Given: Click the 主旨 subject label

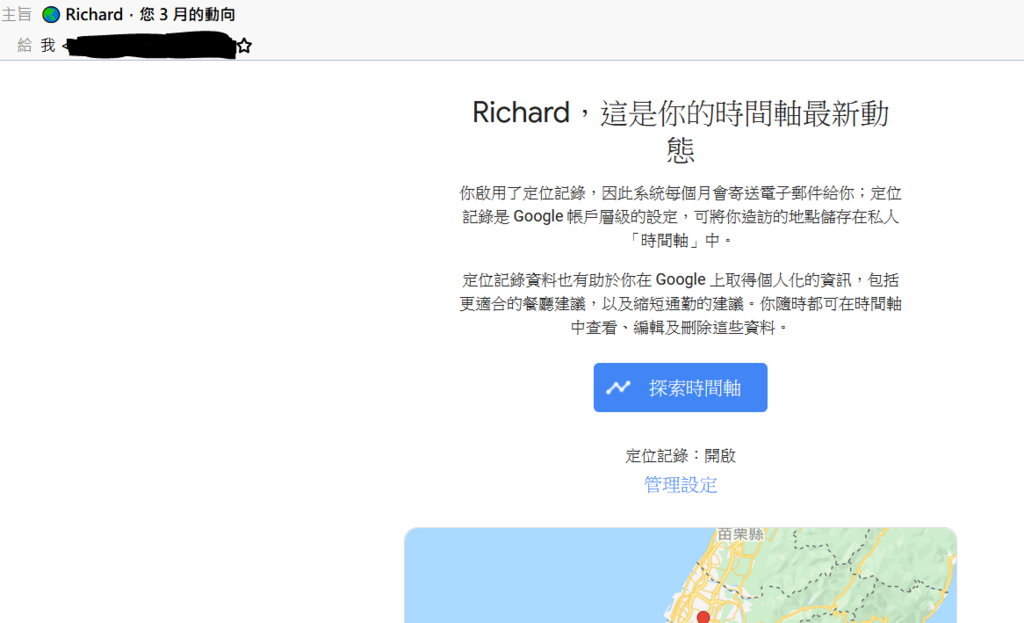Looking at the screenshot, I should tap(16, 14).
